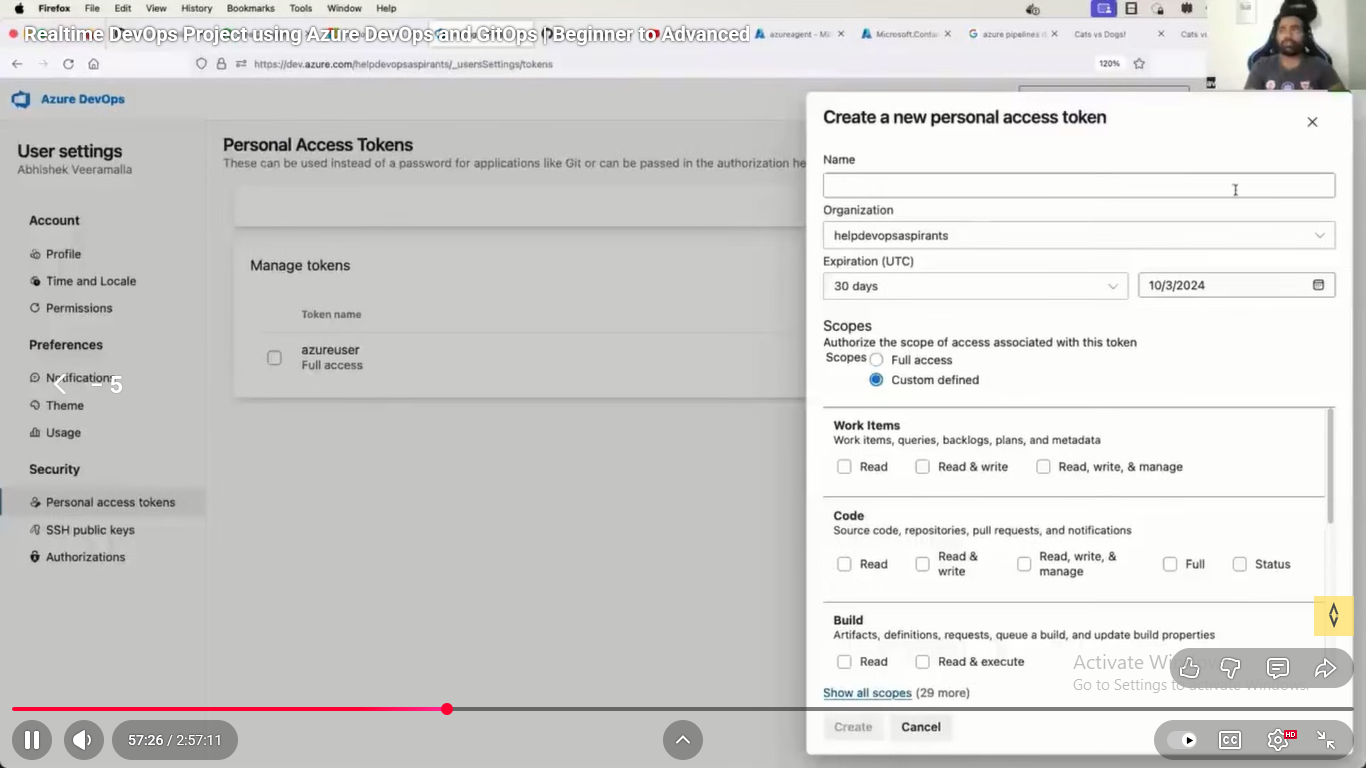The height and width of the screenshot is (768, 1366).
Task: Open SSH public keys in sidebar
Action: pyautogui.click(x=90, y=530)
